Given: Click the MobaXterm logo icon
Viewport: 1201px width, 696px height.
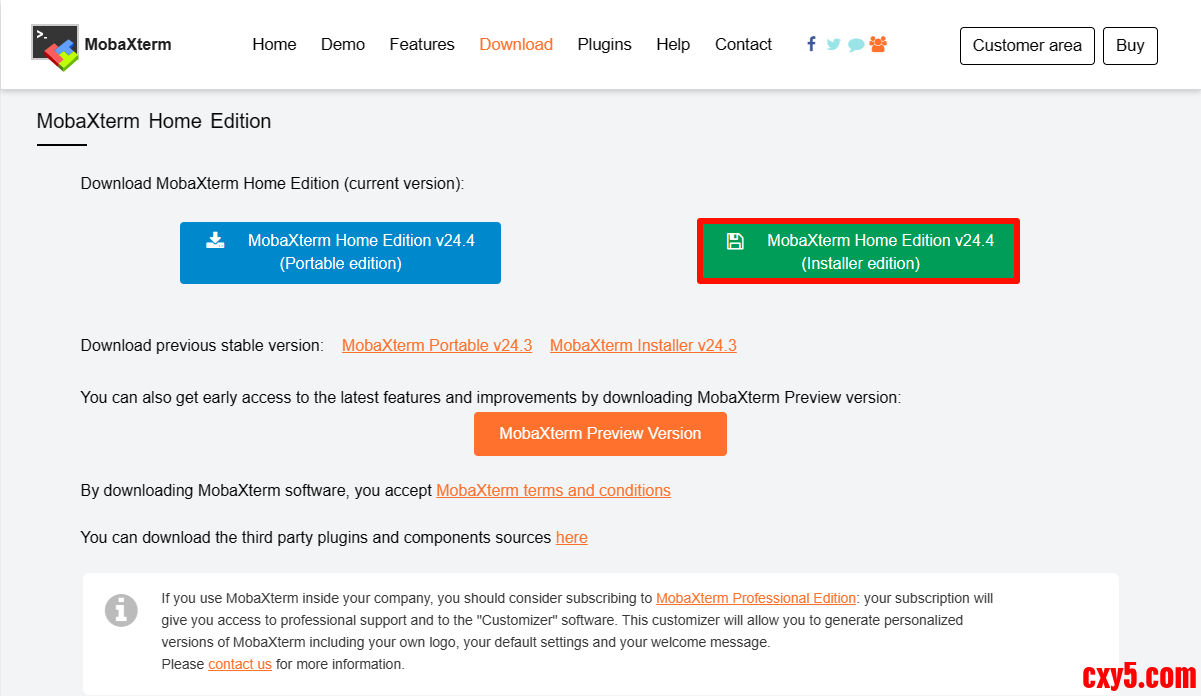Looking at the screenshot, I should [x=55, y=46].
